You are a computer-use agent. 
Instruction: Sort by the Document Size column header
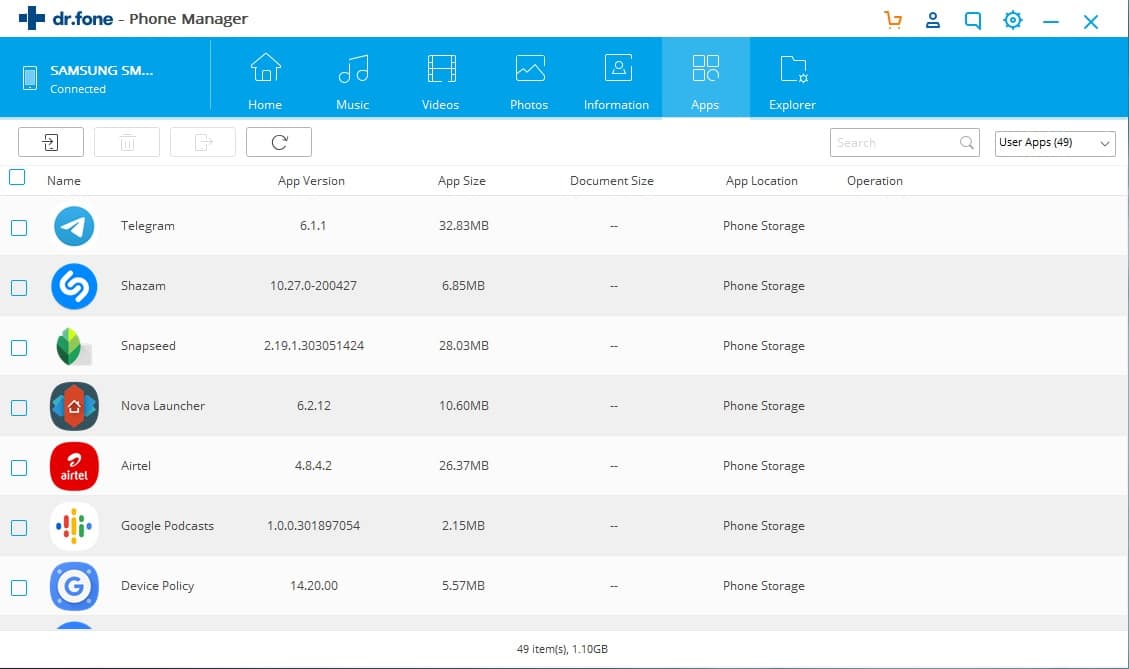[612, 181]
